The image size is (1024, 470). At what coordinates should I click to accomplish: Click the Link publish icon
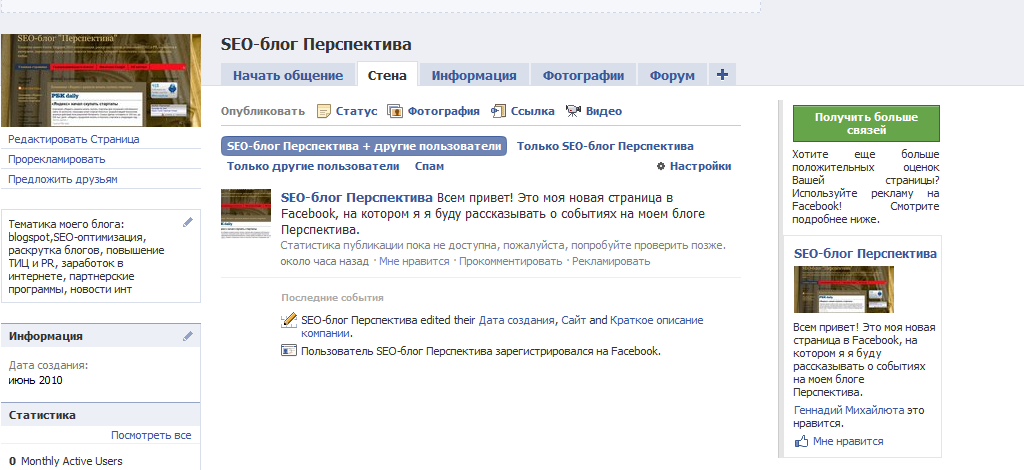[x=498, y=112]
